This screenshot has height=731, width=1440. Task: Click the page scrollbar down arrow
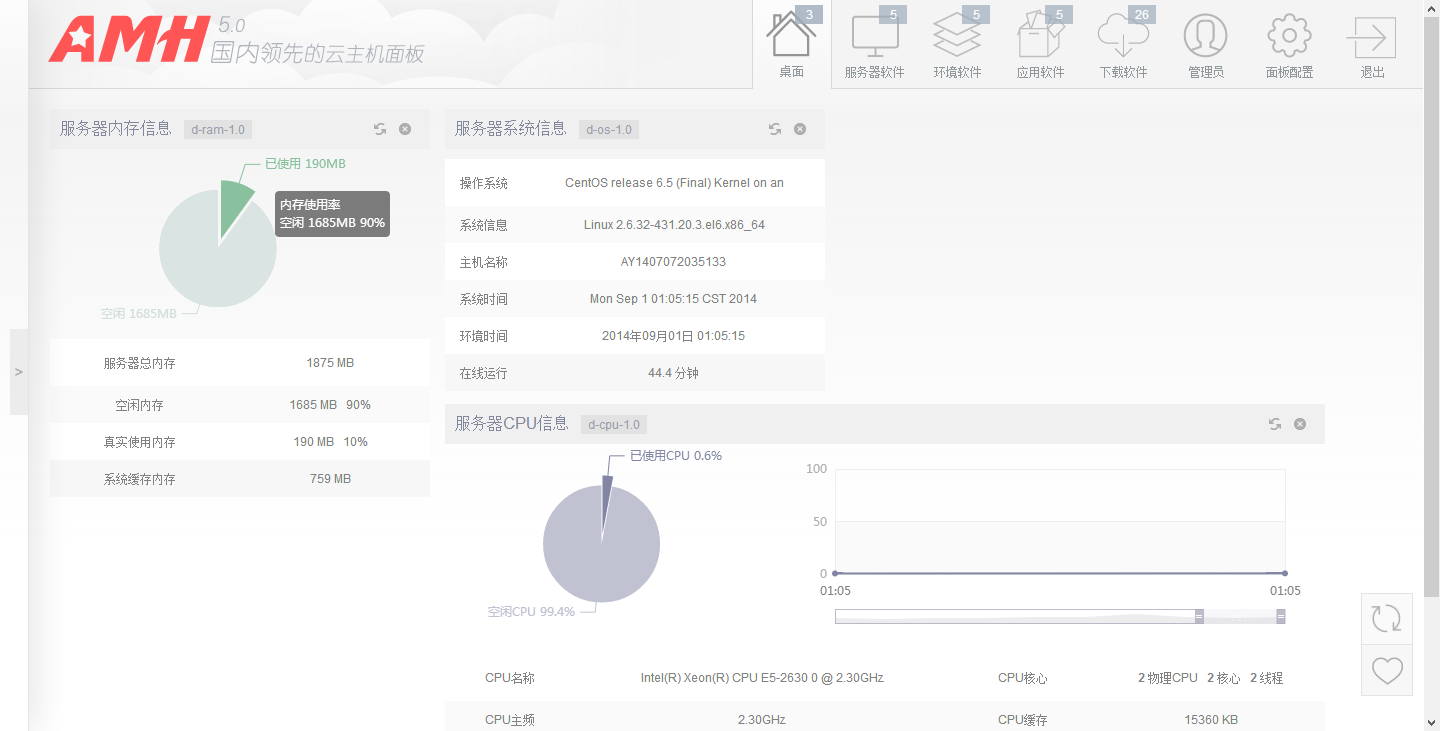tap(1431, 721)
